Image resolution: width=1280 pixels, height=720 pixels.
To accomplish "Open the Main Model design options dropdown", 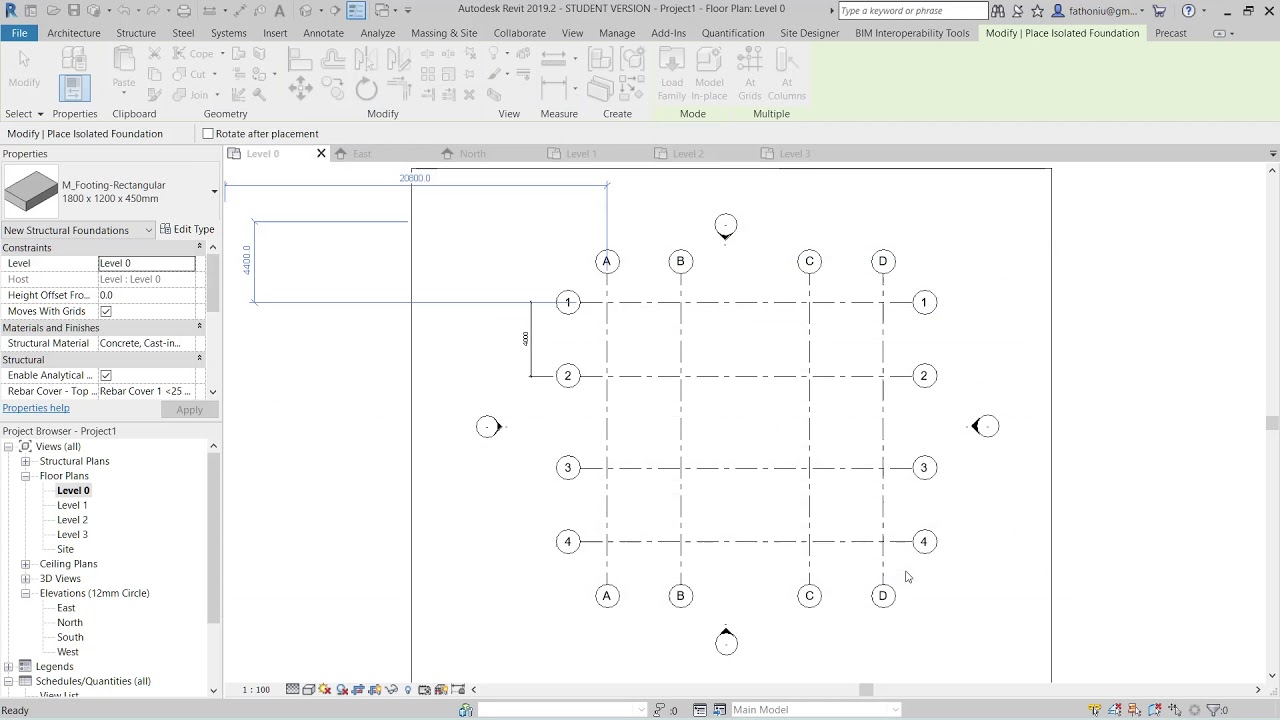I will click(x=815, y=710).
